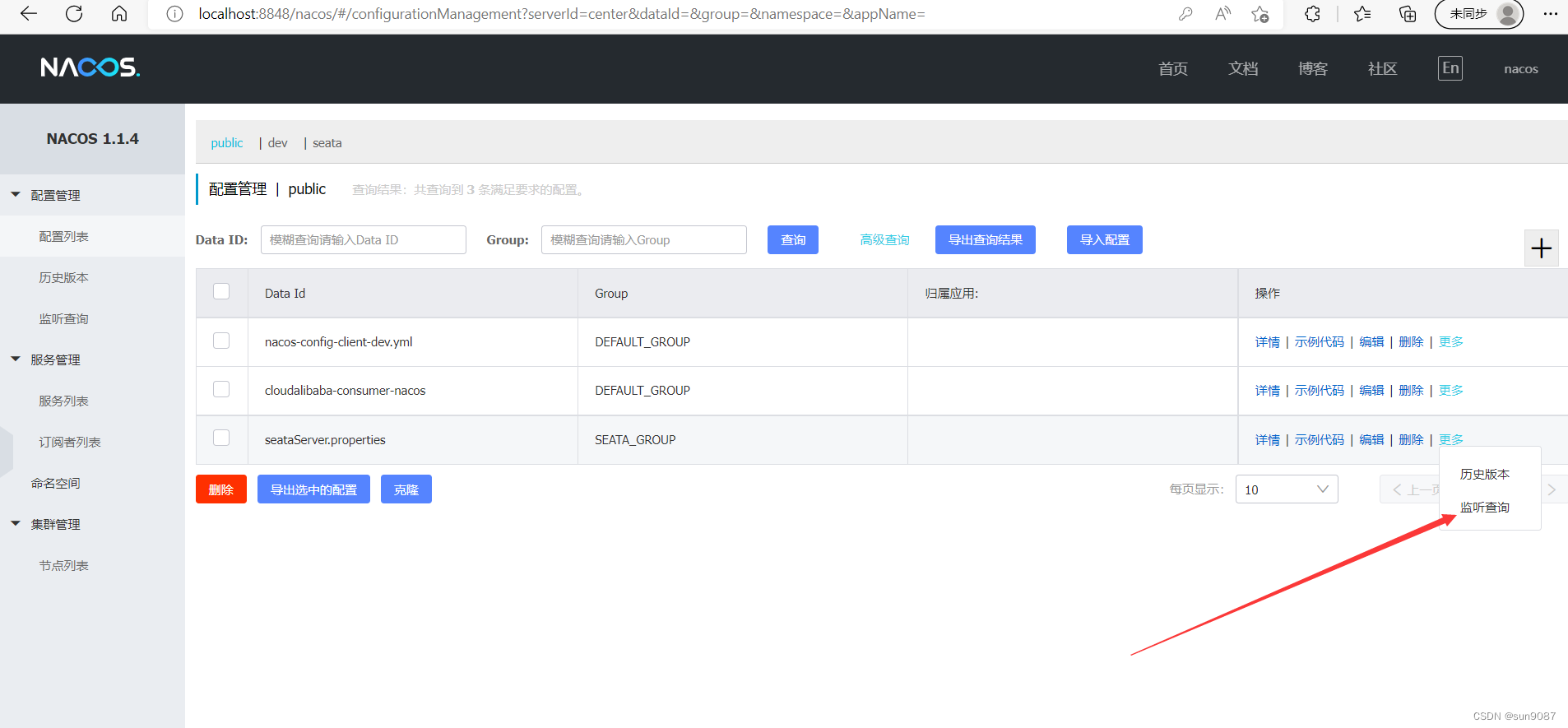Image resolution: width=1568 pixels, height=728 pixels.
Task: Open the nacos user menu
Action: coord(1521,69)
